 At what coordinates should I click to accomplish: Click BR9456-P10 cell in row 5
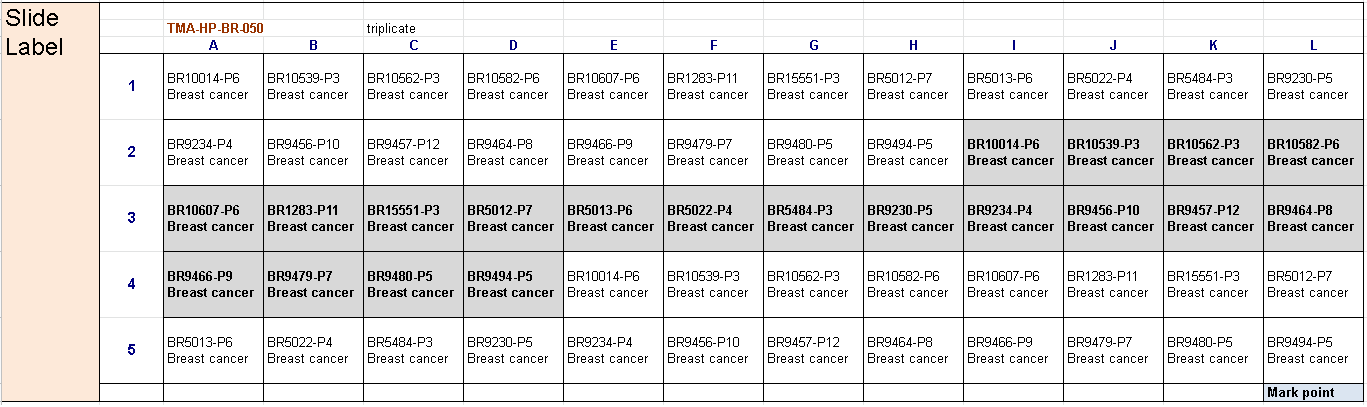click(x=713, y=350)
